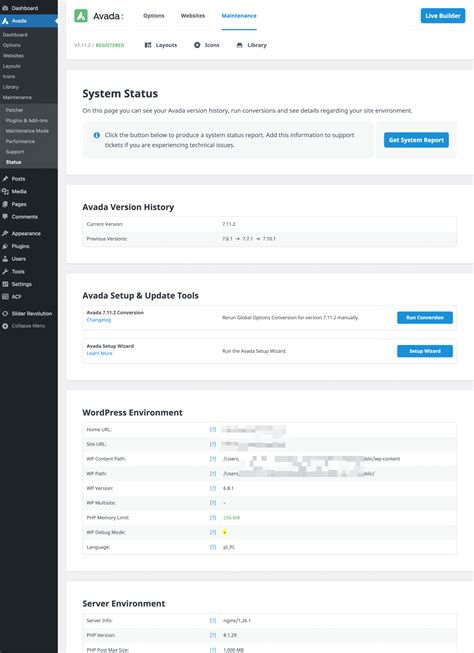
Task: Click the Slider Revolution icon
Action: 5,314
